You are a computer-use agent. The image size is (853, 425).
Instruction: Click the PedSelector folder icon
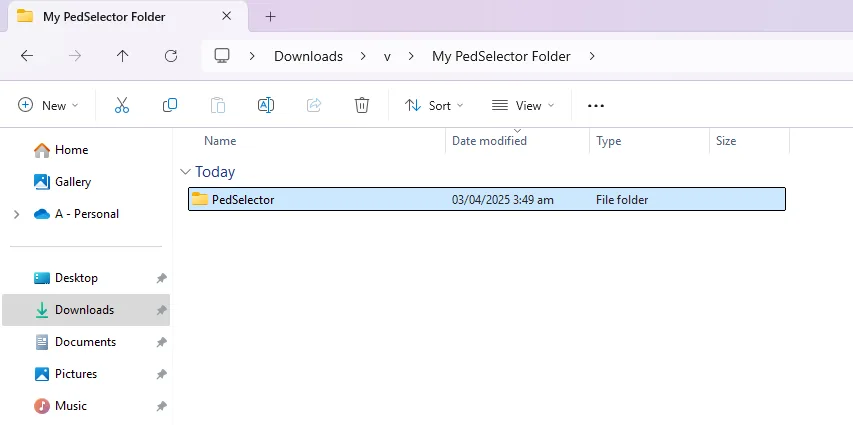[200, 199]
